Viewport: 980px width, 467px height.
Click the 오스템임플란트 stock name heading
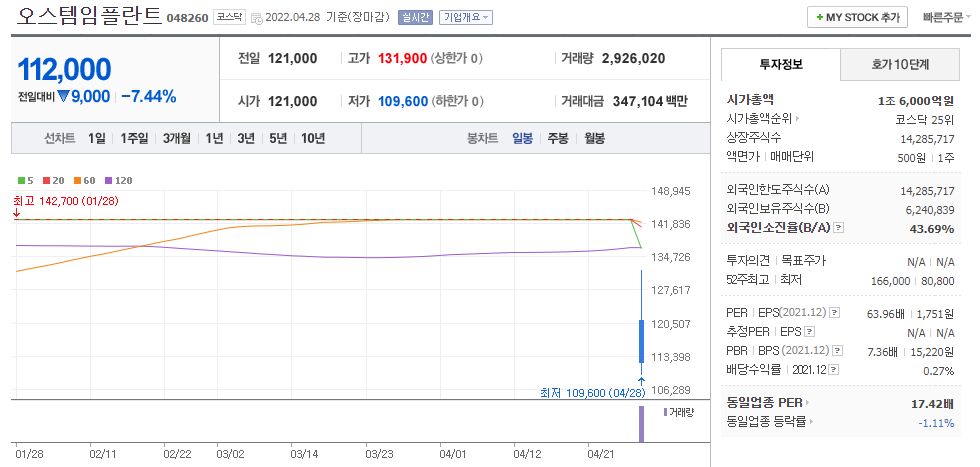pyautogui.click(x=89, y=17)
